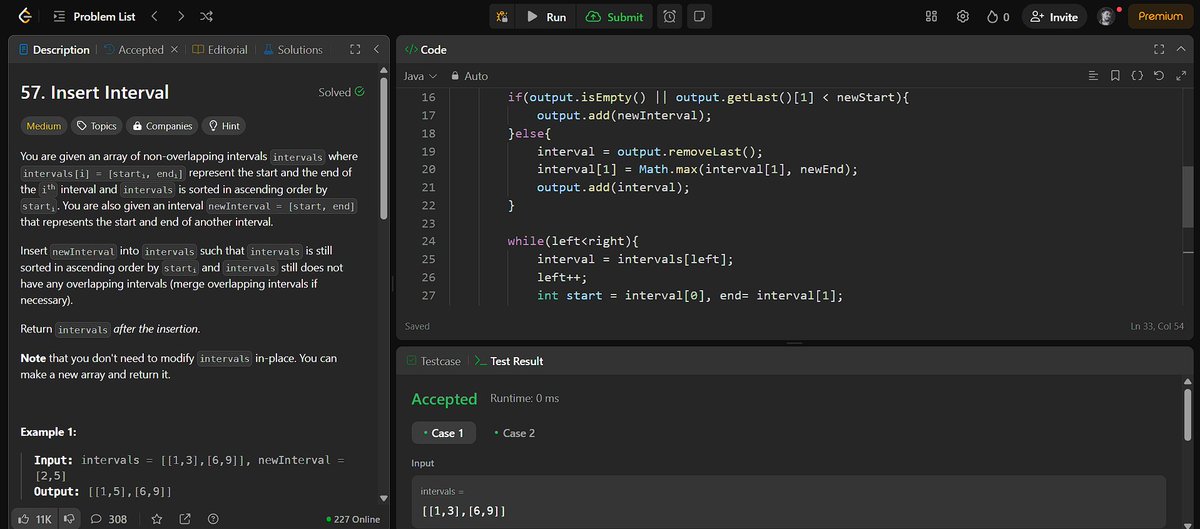Screen dimensions: 1200x529
Task: Open the help question mark
Action: point(213,519)
